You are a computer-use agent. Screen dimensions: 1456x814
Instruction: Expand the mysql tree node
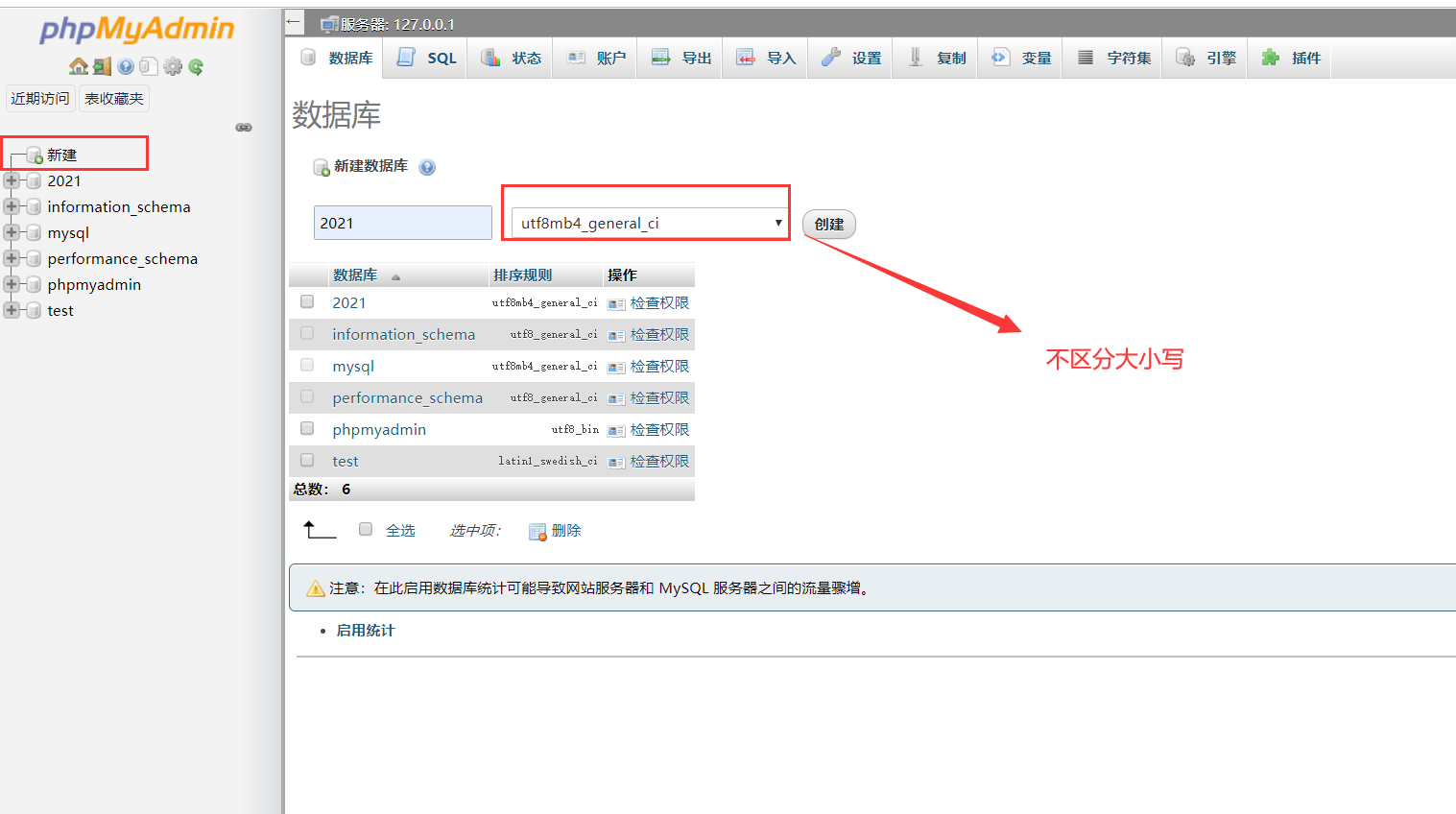(11, 232)
